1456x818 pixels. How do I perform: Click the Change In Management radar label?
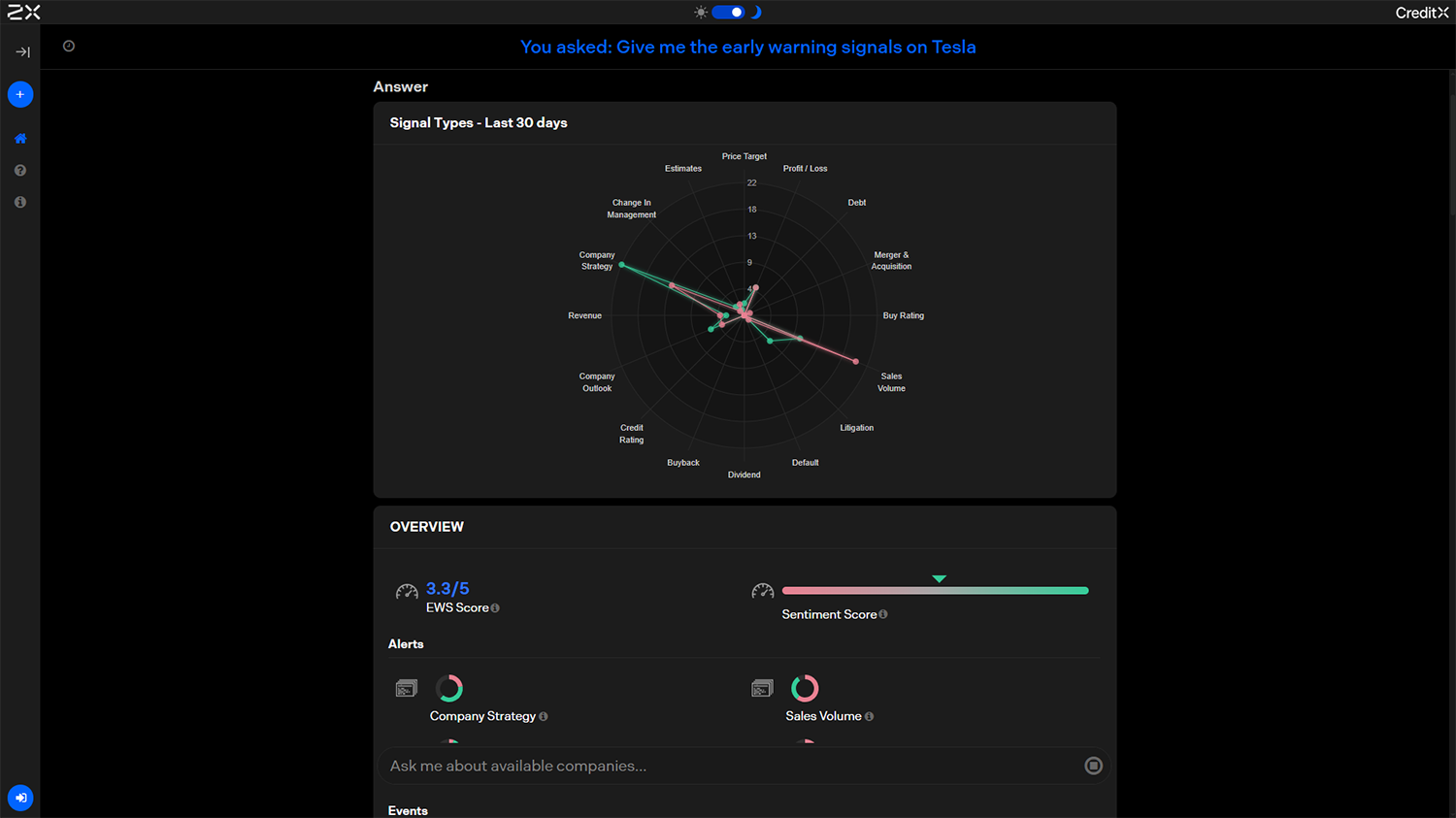click(x=632, y=209)
